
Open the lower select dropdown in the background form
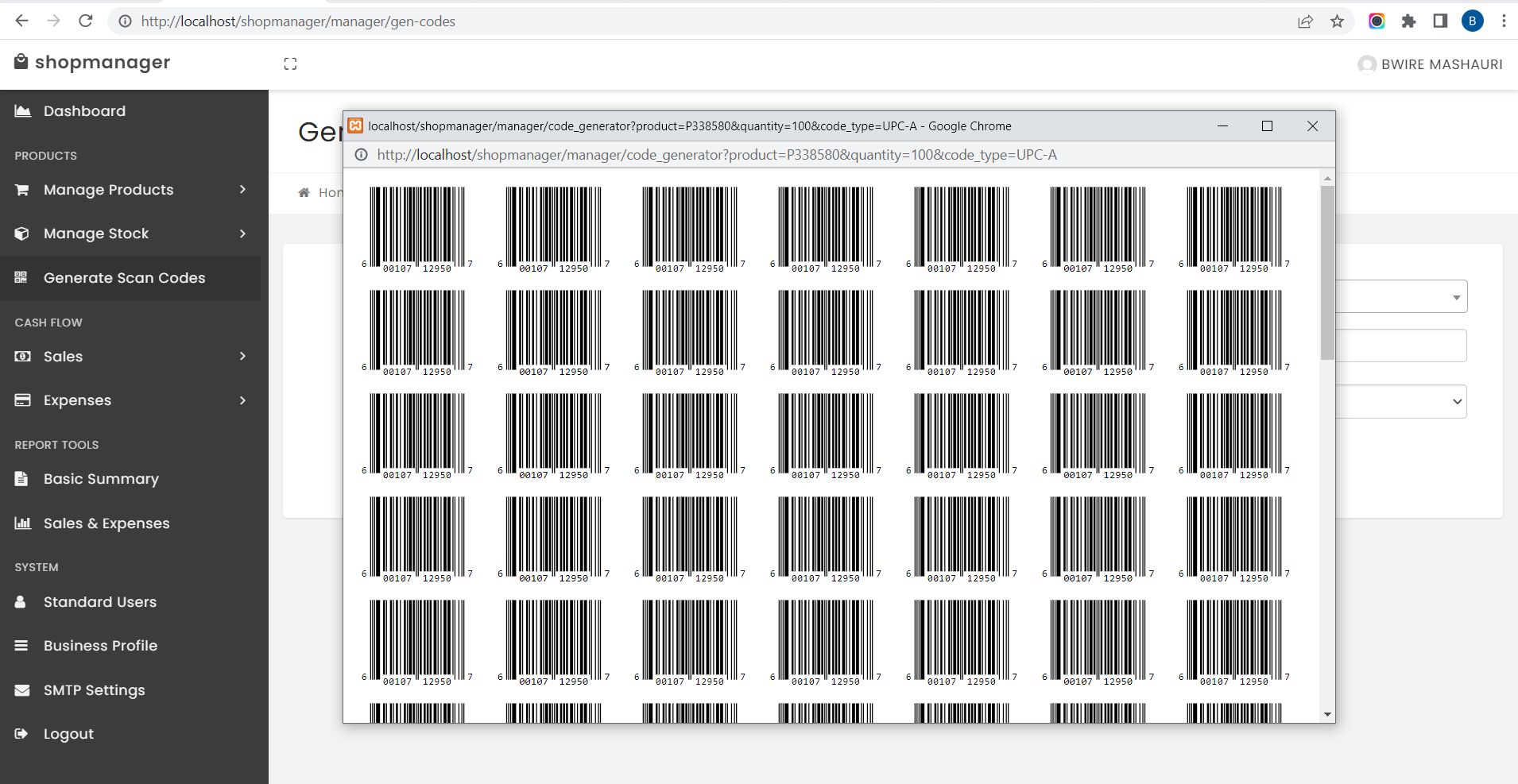1401,402
